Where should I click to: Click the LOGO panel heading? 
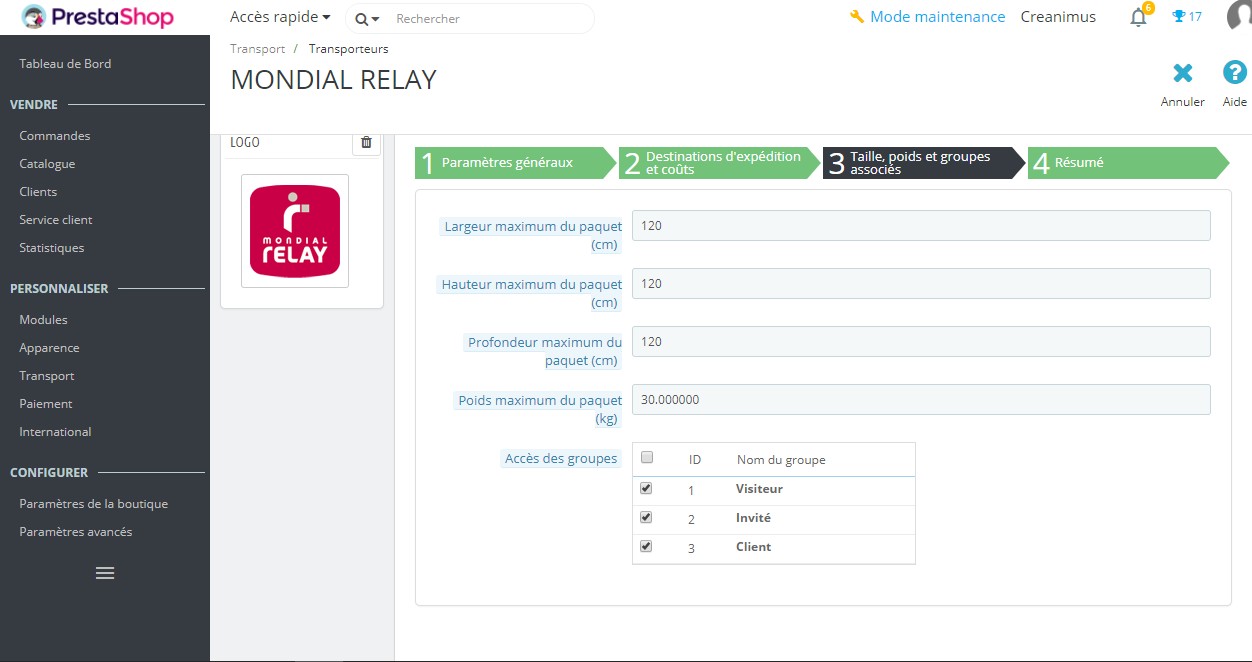click(245, 142)
